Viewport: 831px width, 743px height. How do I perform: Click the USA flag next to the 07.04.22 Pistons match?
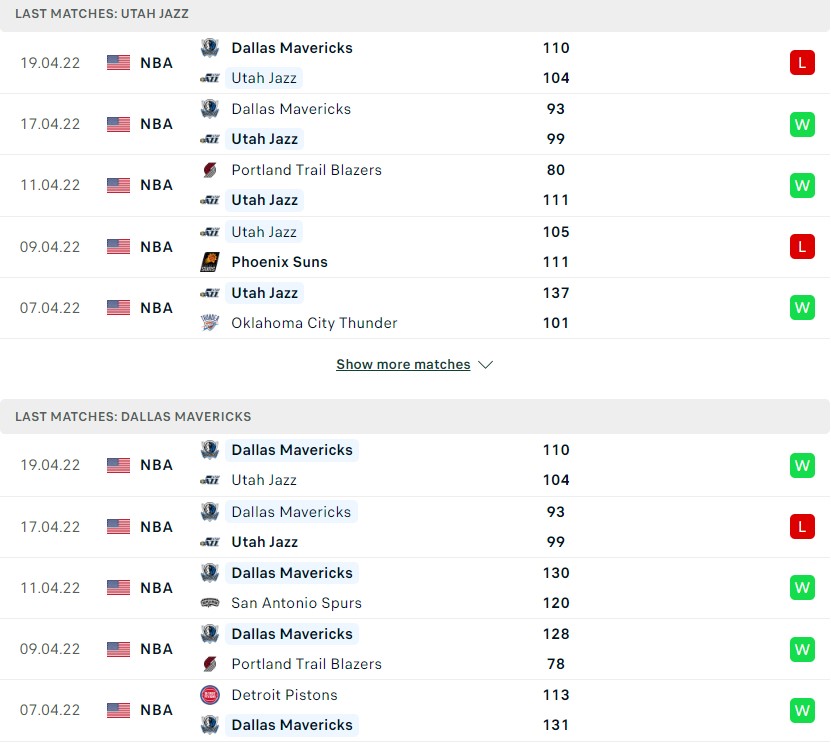coord(119,710)
